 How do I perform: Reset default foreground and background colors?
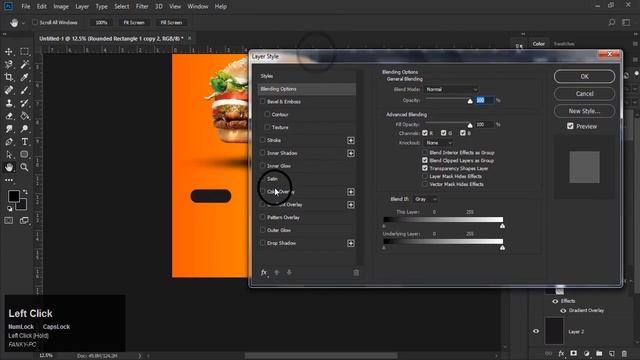coord(10,209)
